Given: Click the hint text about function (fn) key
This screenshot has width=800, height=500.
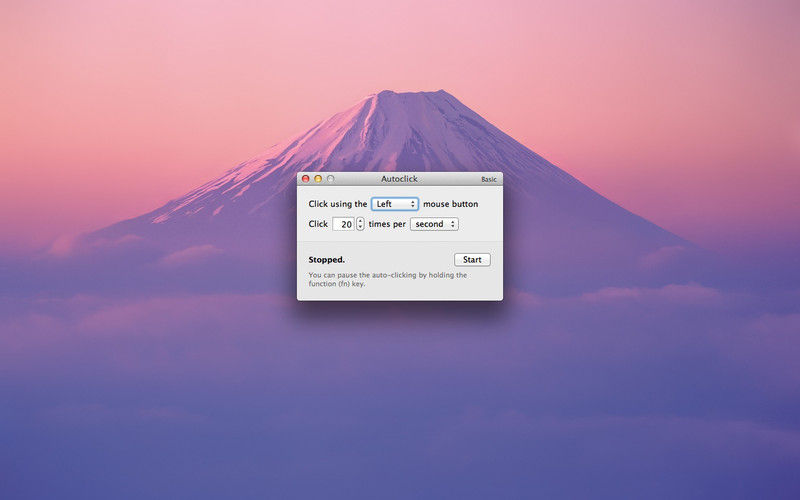Looking at the screenshot, I should click(388, 279).
